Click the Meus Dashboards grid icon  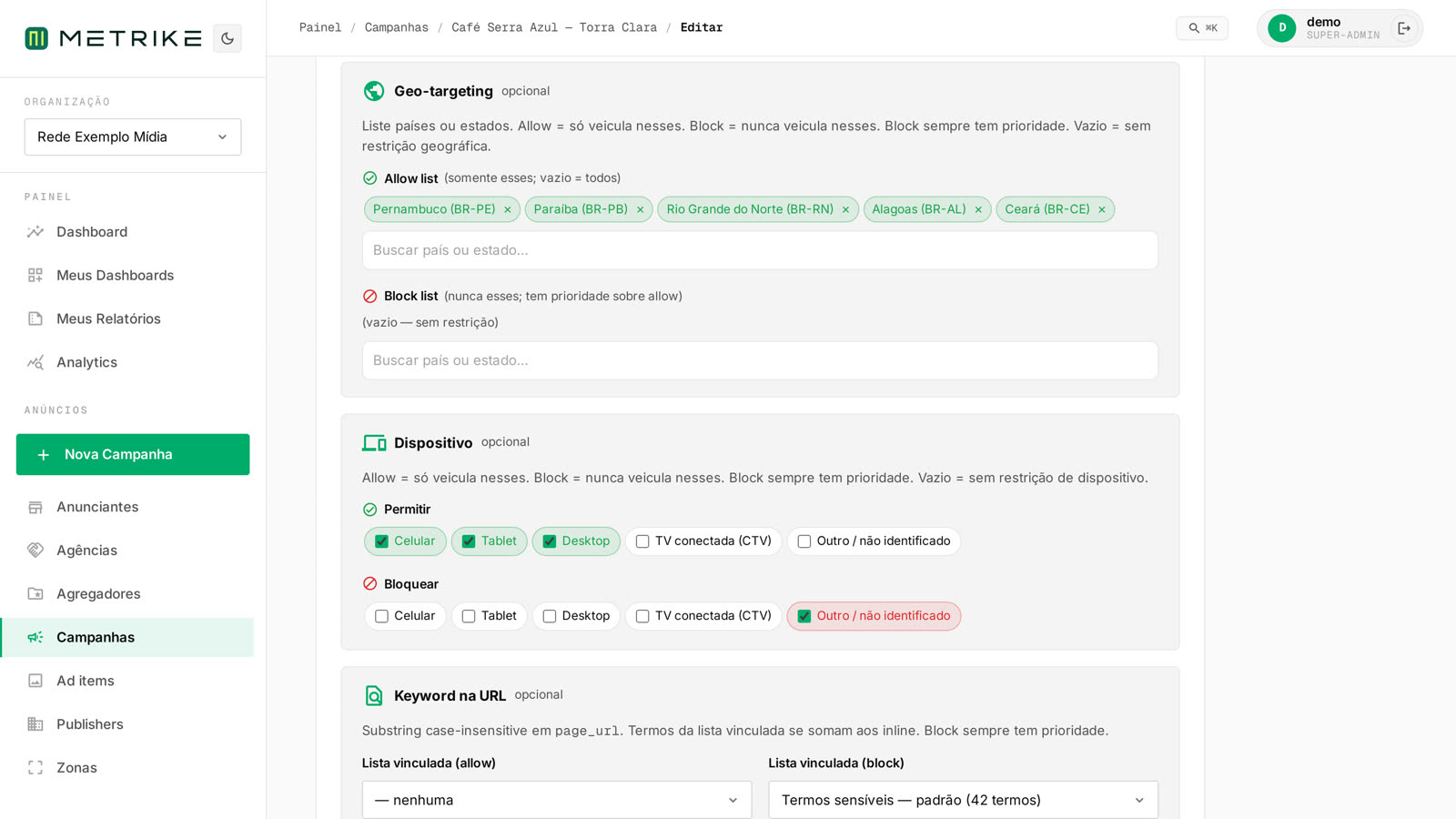(x=35, y=275)
